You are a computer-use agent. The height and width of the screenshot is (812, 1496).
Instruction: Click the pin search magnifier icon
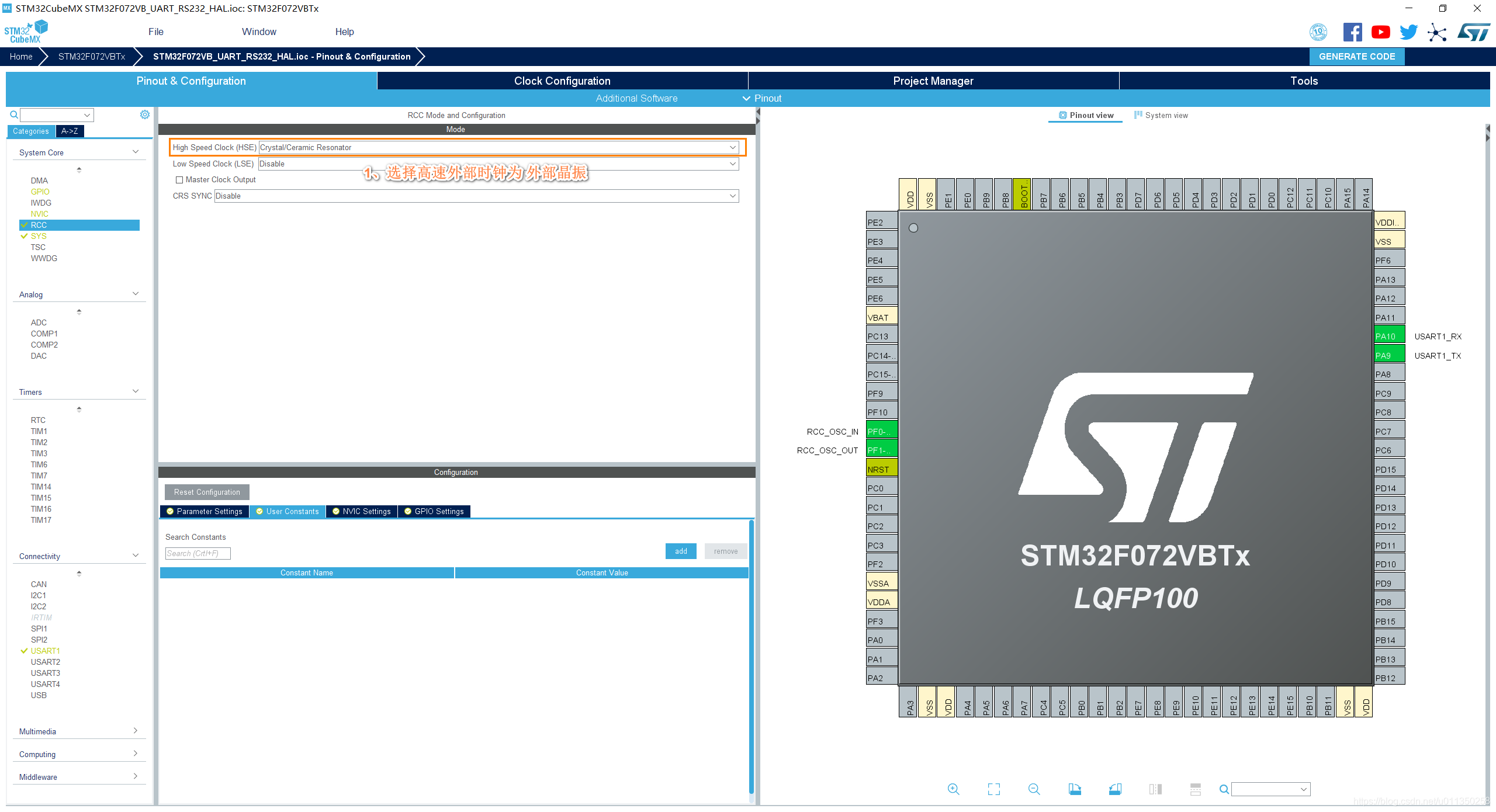pos(1224,789)
